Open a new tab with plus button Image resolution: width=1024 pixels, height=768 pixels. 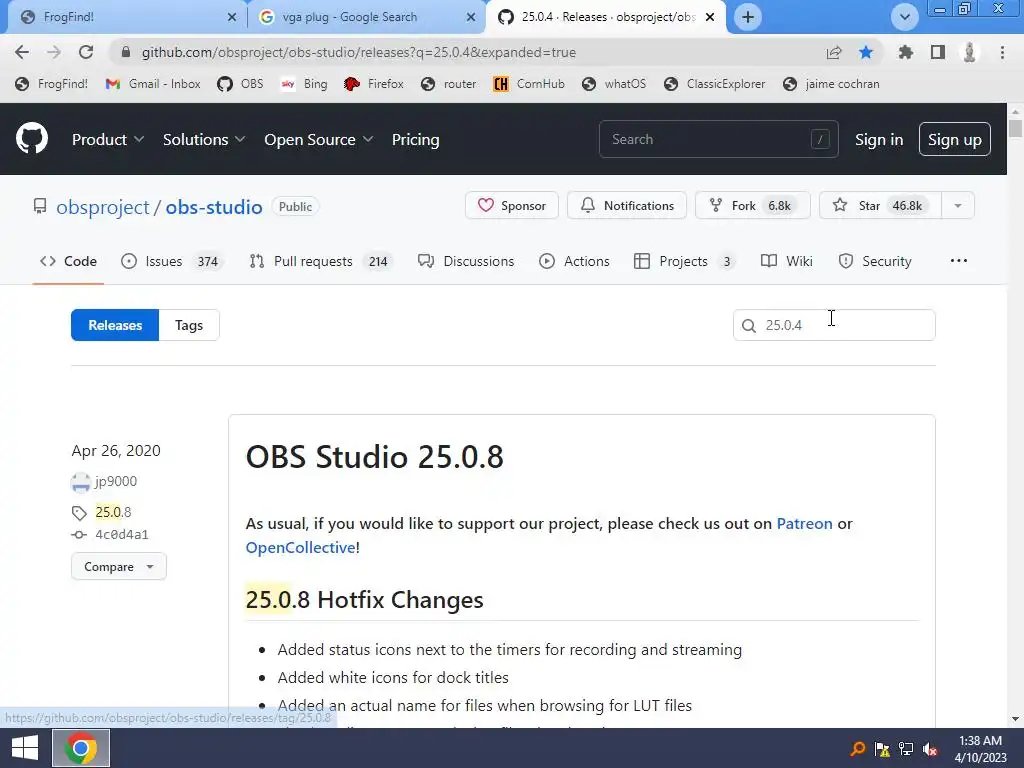point(748,17)
